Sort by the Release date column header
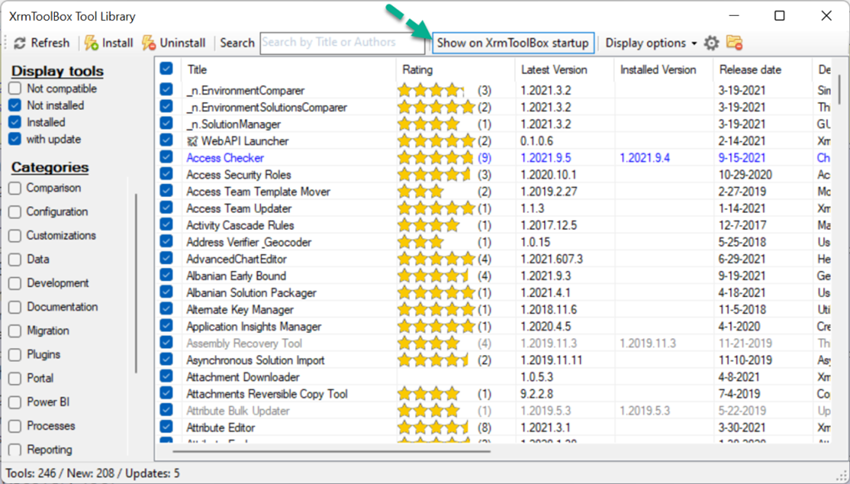 [x=763, y=69]
